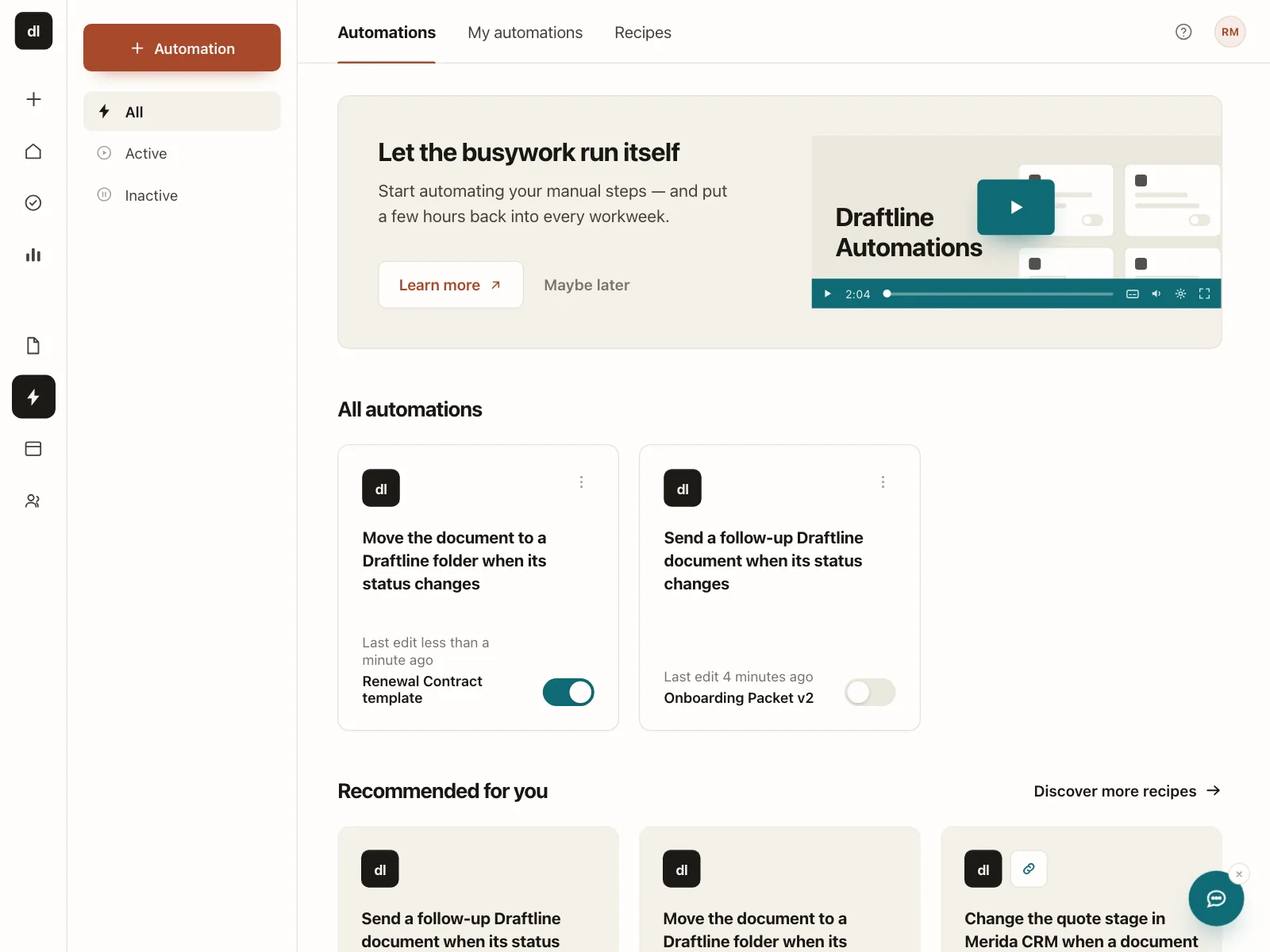Select the recommended Send a follow-up recipe card

click(478, 889)
